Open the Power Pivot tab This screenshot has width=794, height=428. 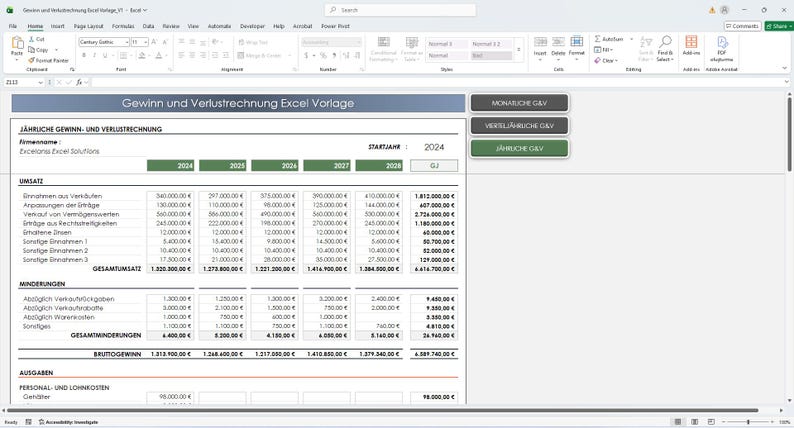pyautogui.click(x=335, y=26)
